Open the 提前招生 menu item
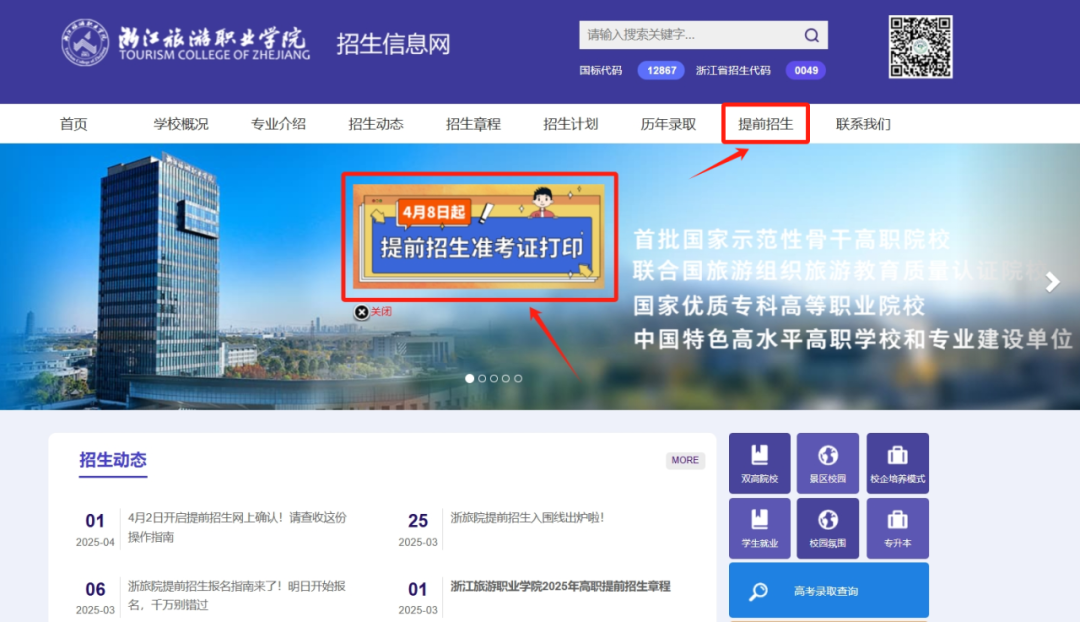The height and width of the screenshot is (622, 1080). point(765,124)
